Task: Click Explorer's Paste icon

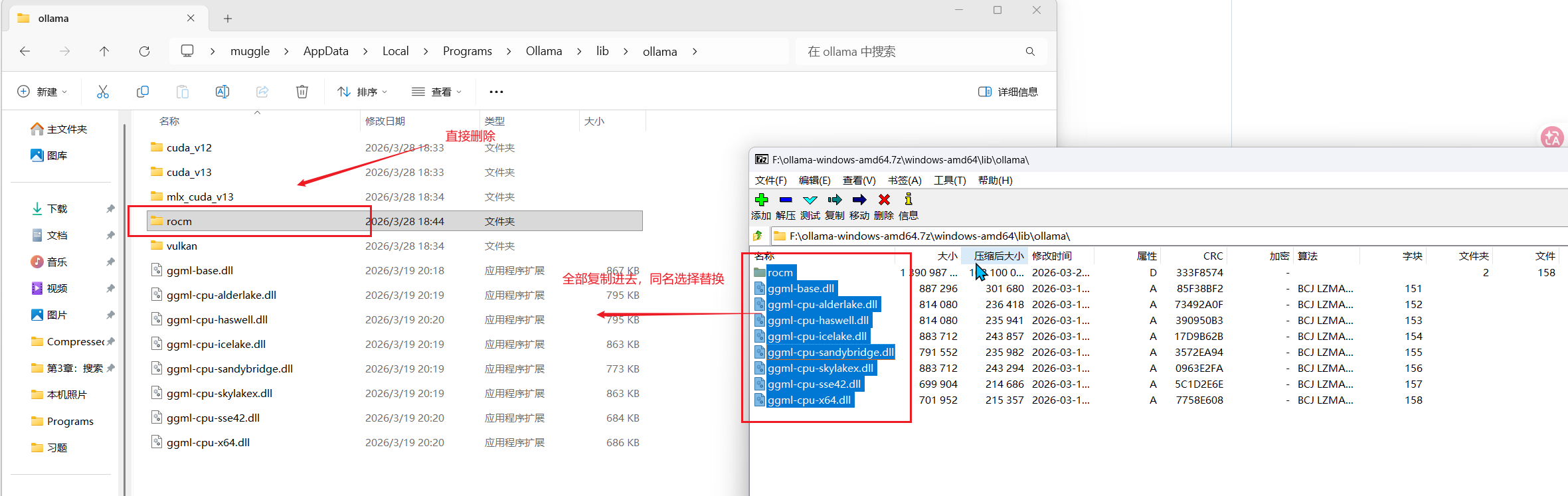Action: [183, 92]
